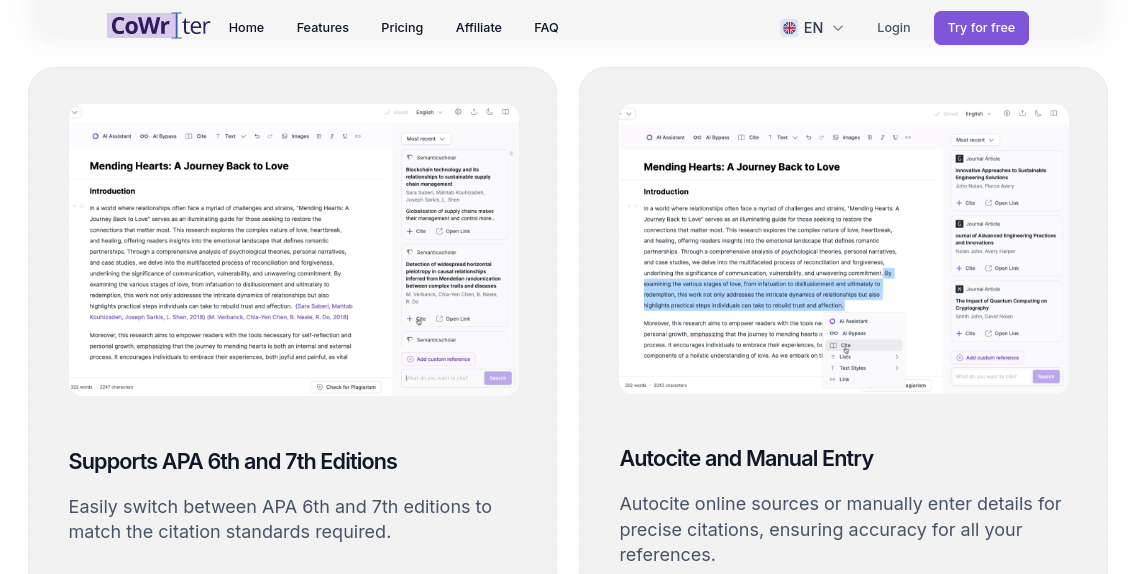Viewport: 1142px width, 574px height.
Task: Click the UK flag language icon
Action: [789, 28]
